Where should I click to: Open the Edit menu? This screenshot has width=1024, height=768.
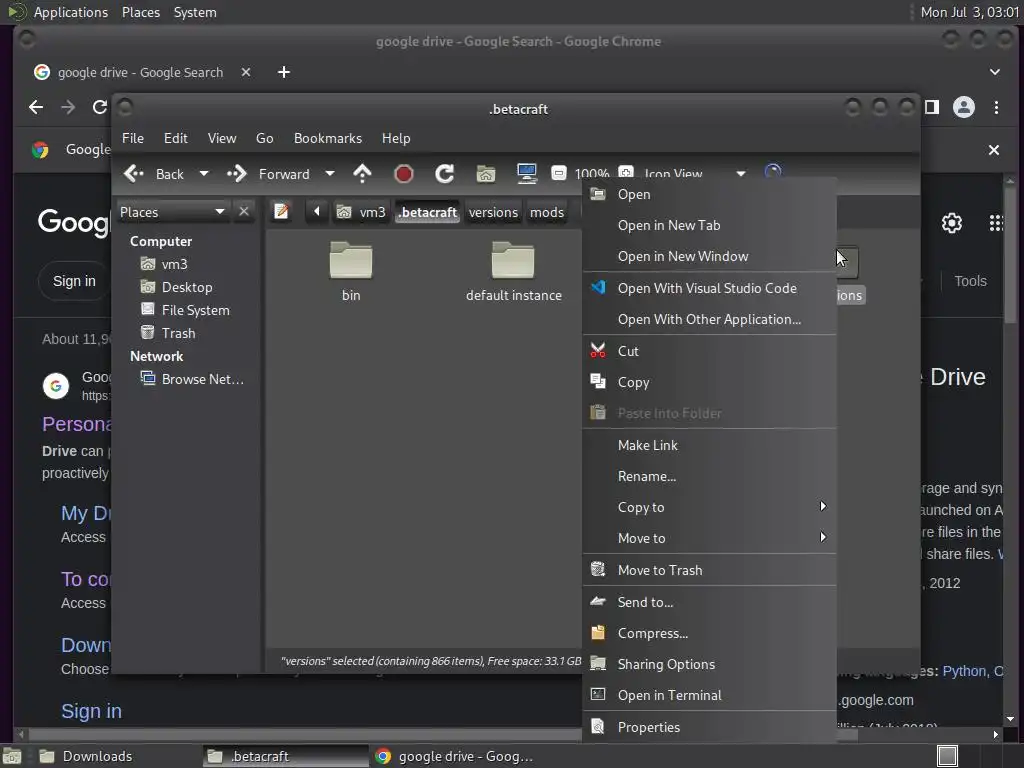coord(176,138)
